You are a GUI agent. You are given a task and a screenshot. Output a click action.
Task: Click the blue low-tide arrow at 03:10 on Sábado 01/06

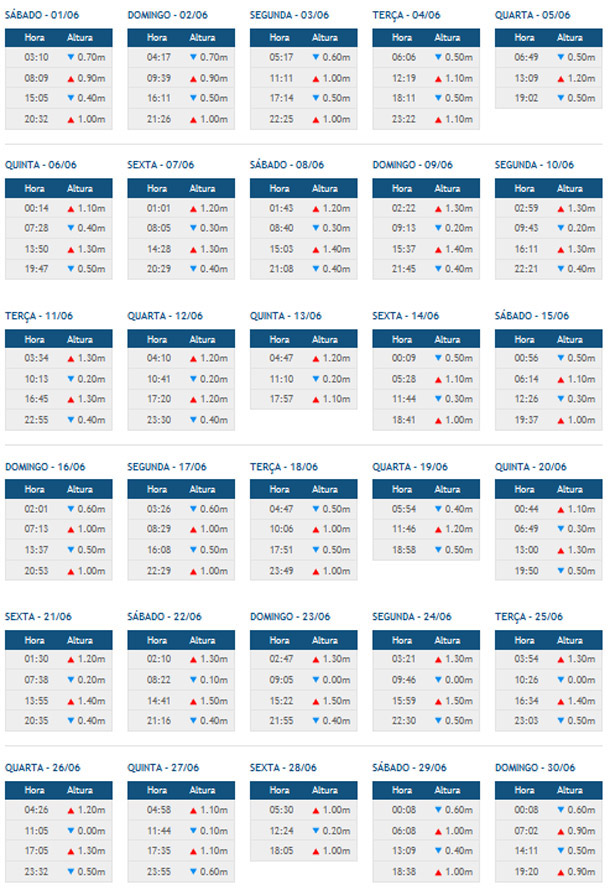pyautogui.click(x=71, y=57)
